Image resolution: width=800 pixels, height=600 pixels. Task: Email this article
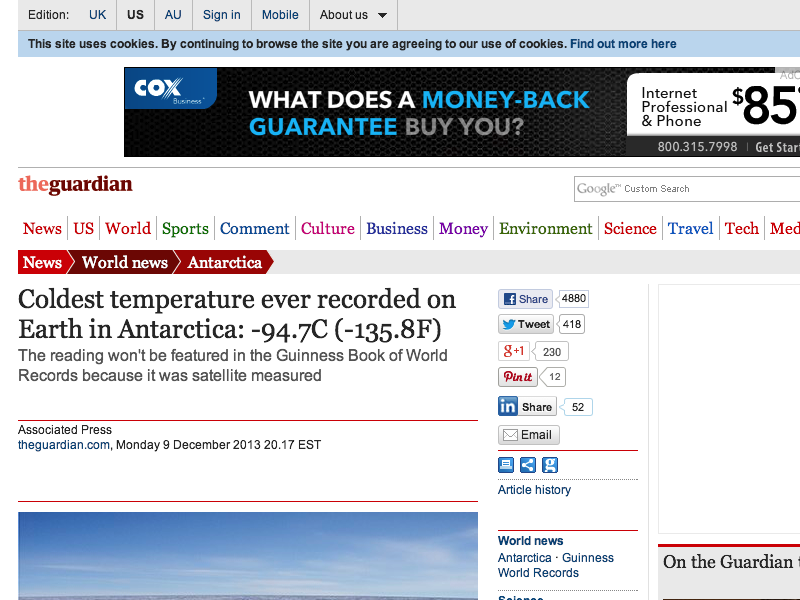pyautogui.click(x=528, y=435)
